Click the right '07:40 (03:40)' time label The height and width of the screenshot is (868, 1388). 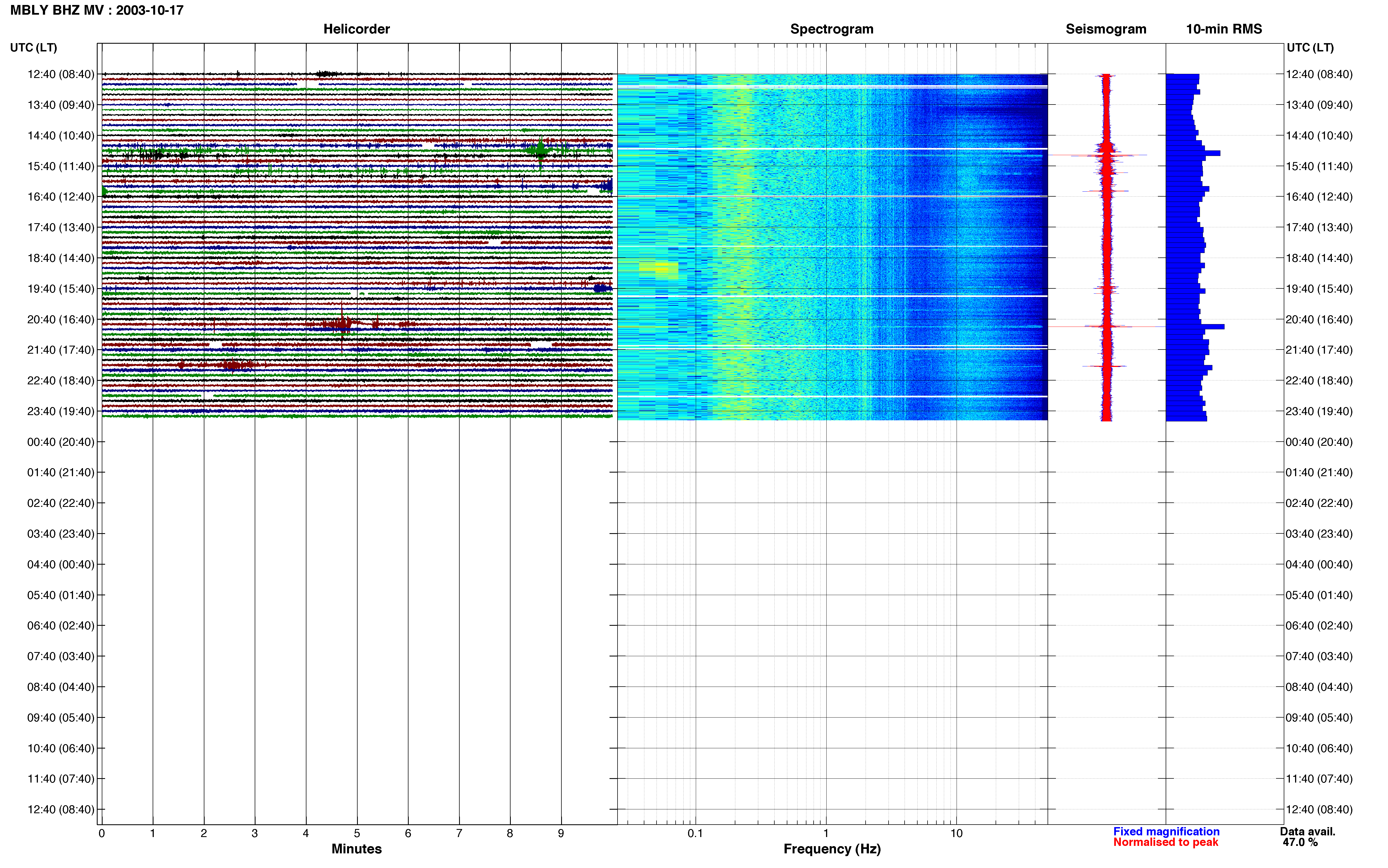click(1319, 656)
